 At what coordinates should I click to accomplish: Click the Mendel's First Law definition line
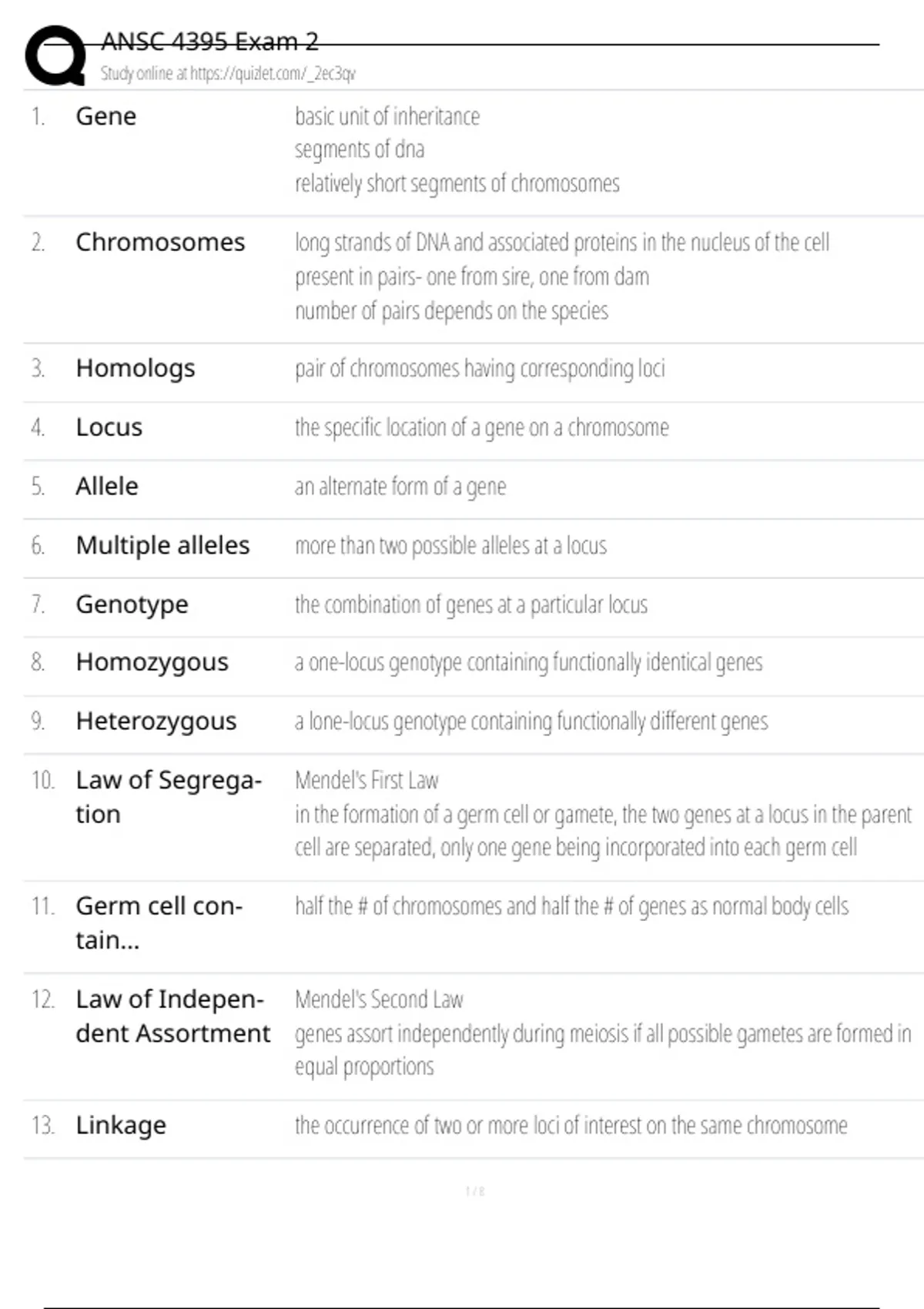tap(367, 780)
